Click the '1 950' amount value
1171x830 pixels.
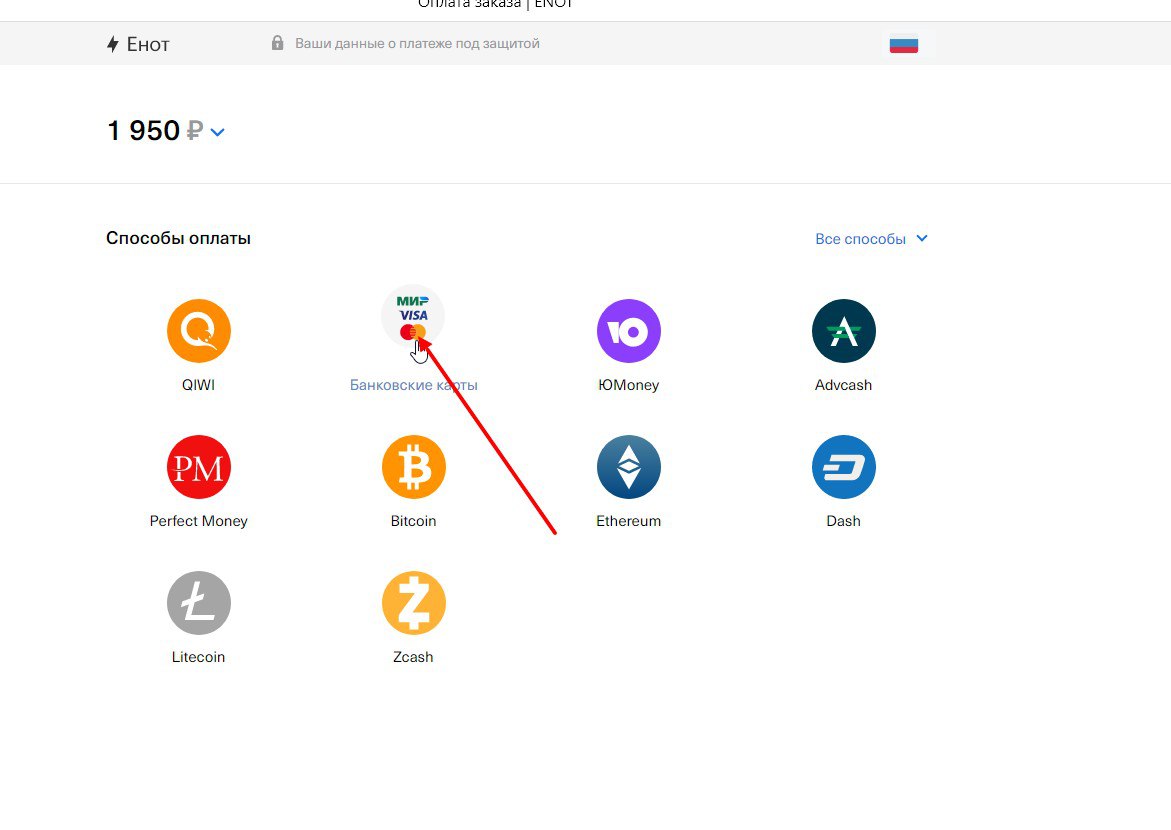pyautogui.click(x=143, y=131)
